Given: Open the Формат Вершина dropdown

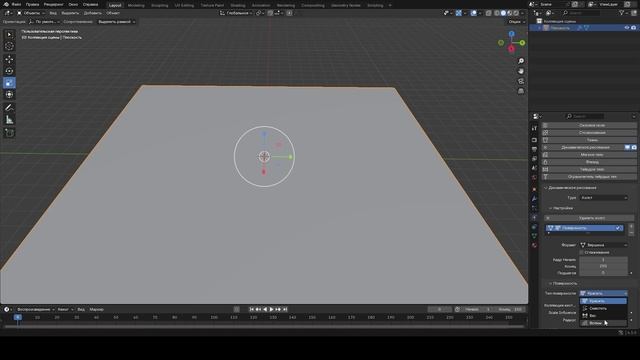Looking at the screenshot, I should [603, 245].
